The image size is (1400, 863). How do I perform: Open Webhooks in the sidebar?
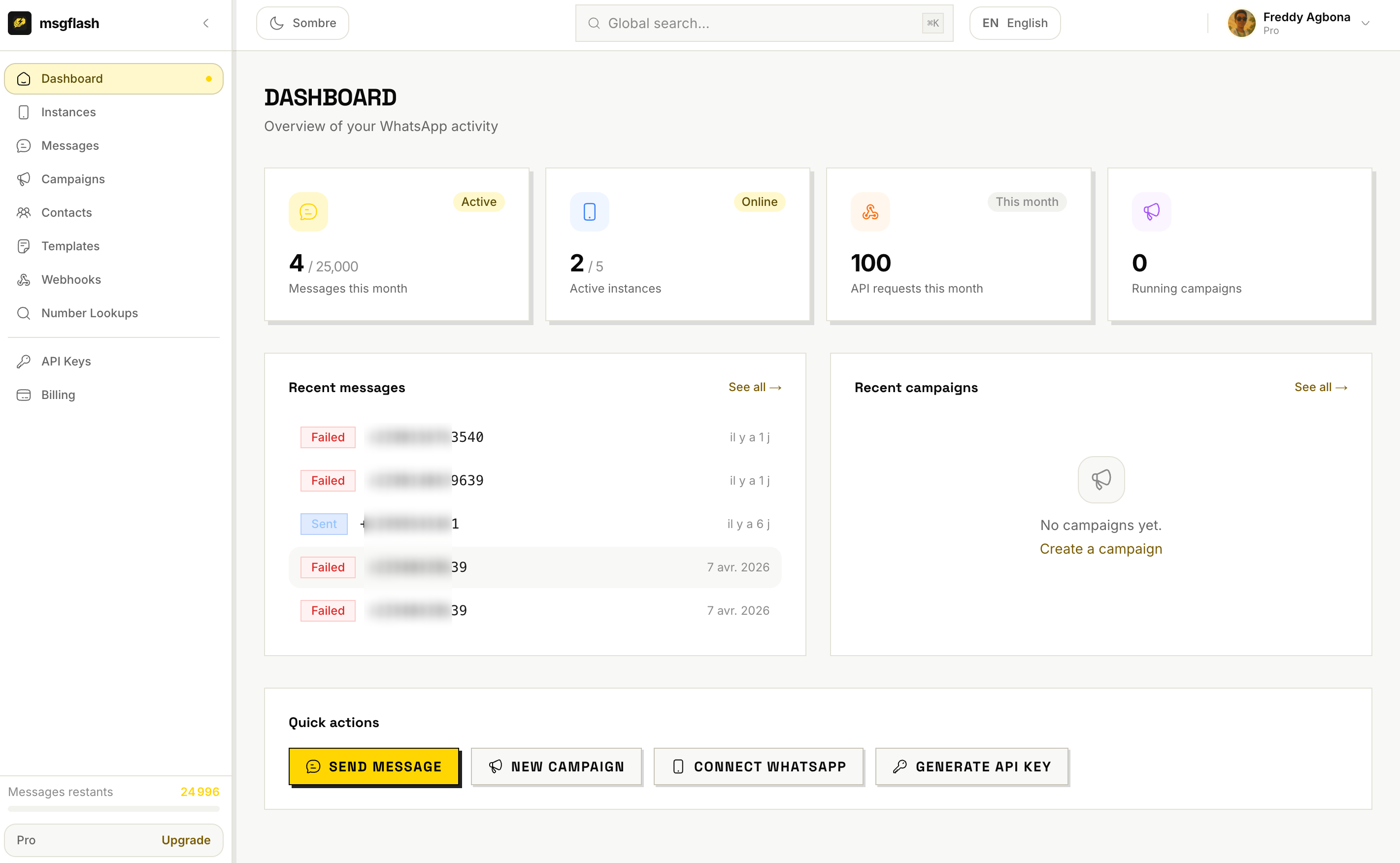[71, 280]
